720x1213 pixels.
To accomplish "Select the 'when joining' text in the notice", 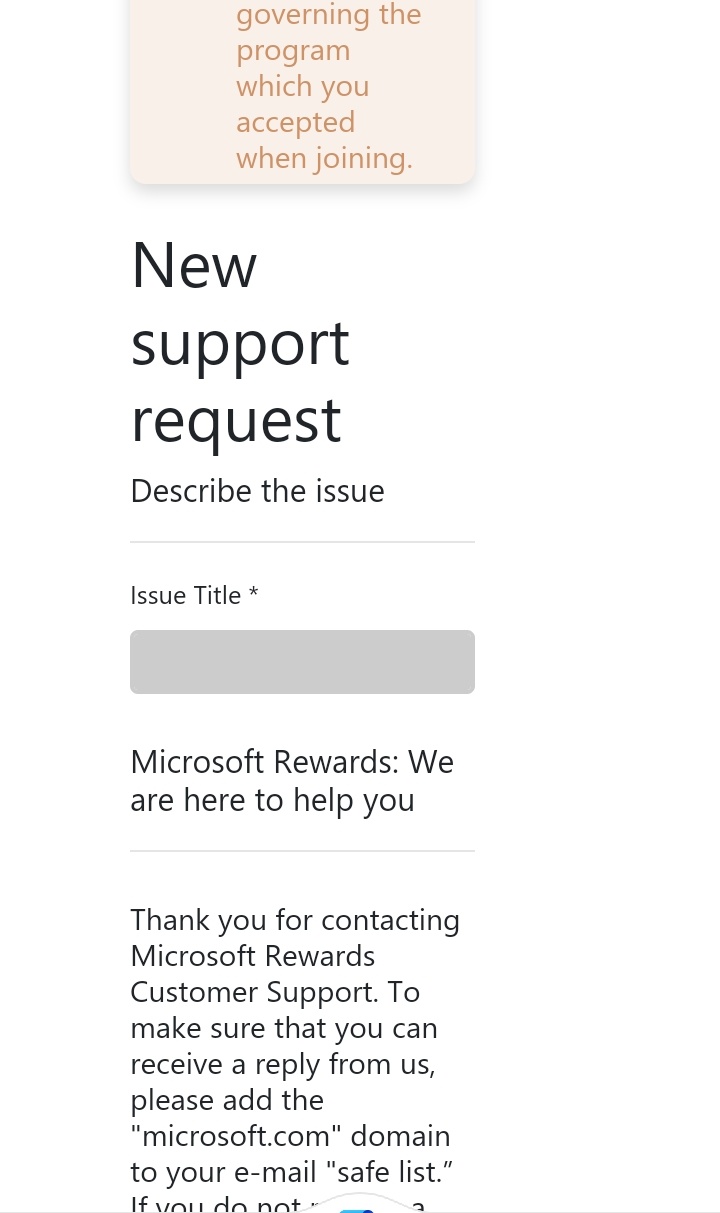I will point(324,156).
